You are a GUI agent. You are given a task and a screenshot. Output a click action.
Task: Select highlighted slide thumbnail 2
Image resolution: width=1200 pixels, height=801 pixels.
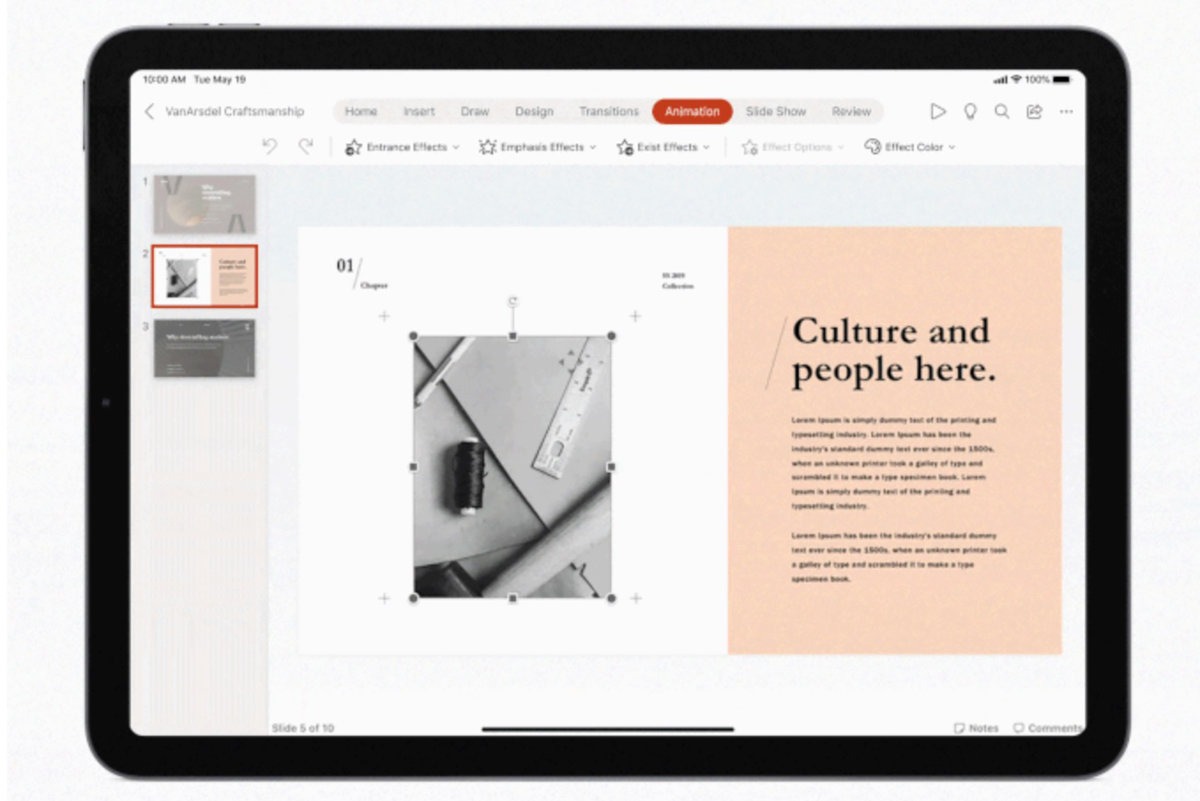(204, 276)
